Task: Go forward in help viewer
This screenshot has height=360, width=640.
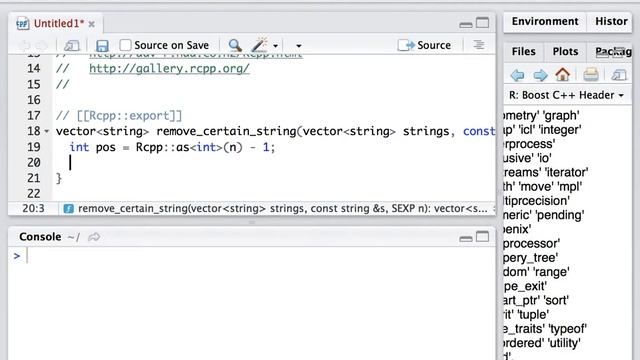Action: tap(540, 75)
